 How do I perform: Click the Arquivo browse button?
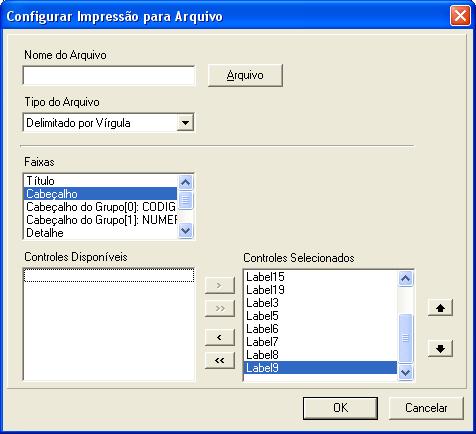pyautogui.click(x=245, y=75)
